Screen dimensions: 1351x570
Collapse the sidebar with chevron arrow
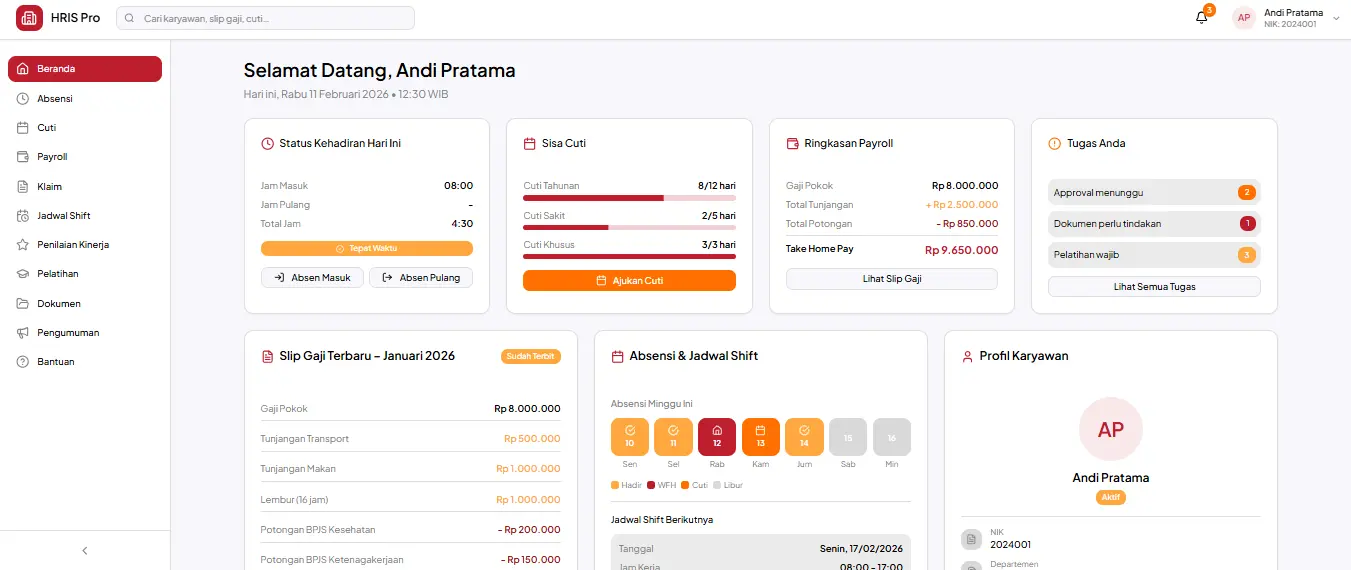(x=85, y=550)
